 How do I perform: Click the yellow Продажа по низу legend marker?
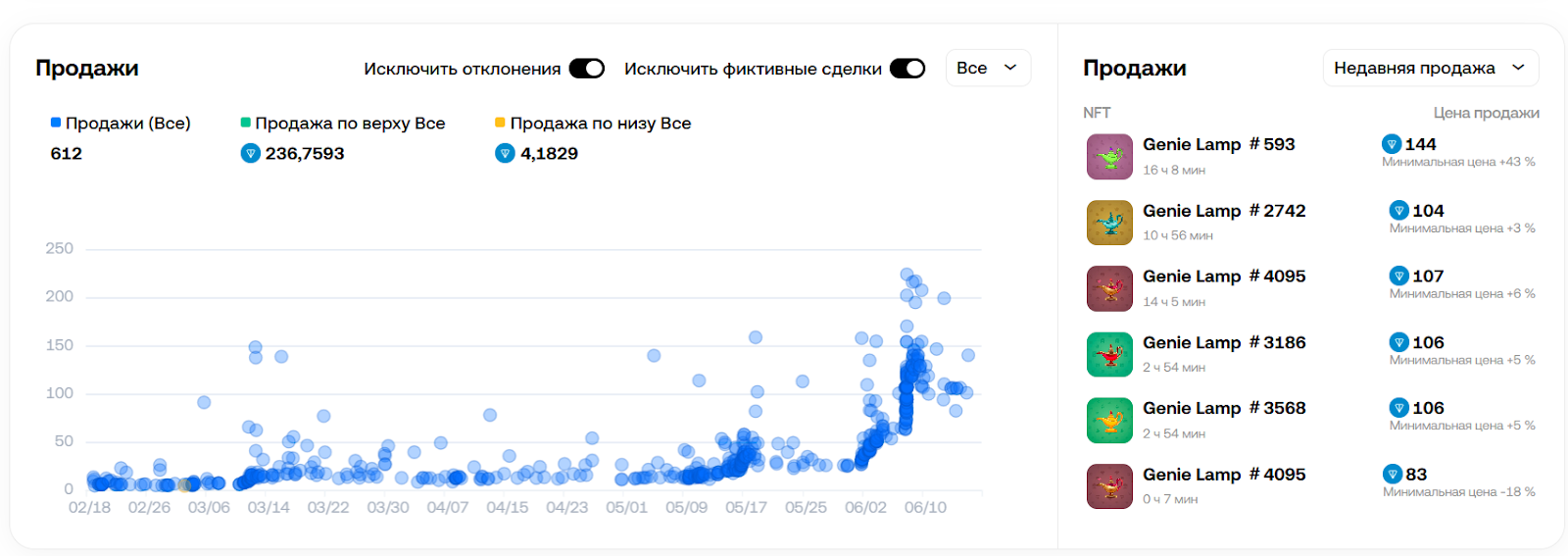pyautogui.click(x=500, y=123)
